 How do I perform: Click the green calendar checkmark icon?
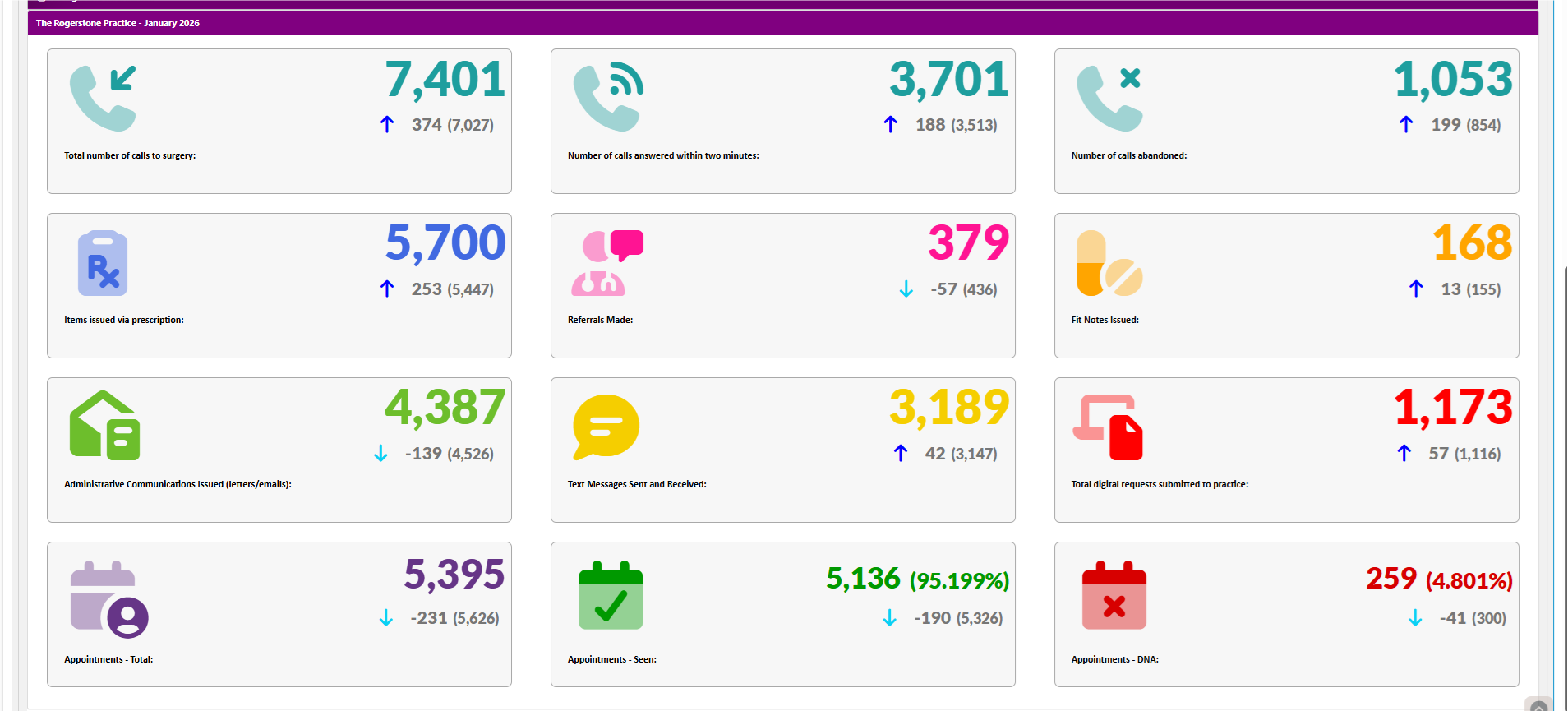(x=611, y=596)
